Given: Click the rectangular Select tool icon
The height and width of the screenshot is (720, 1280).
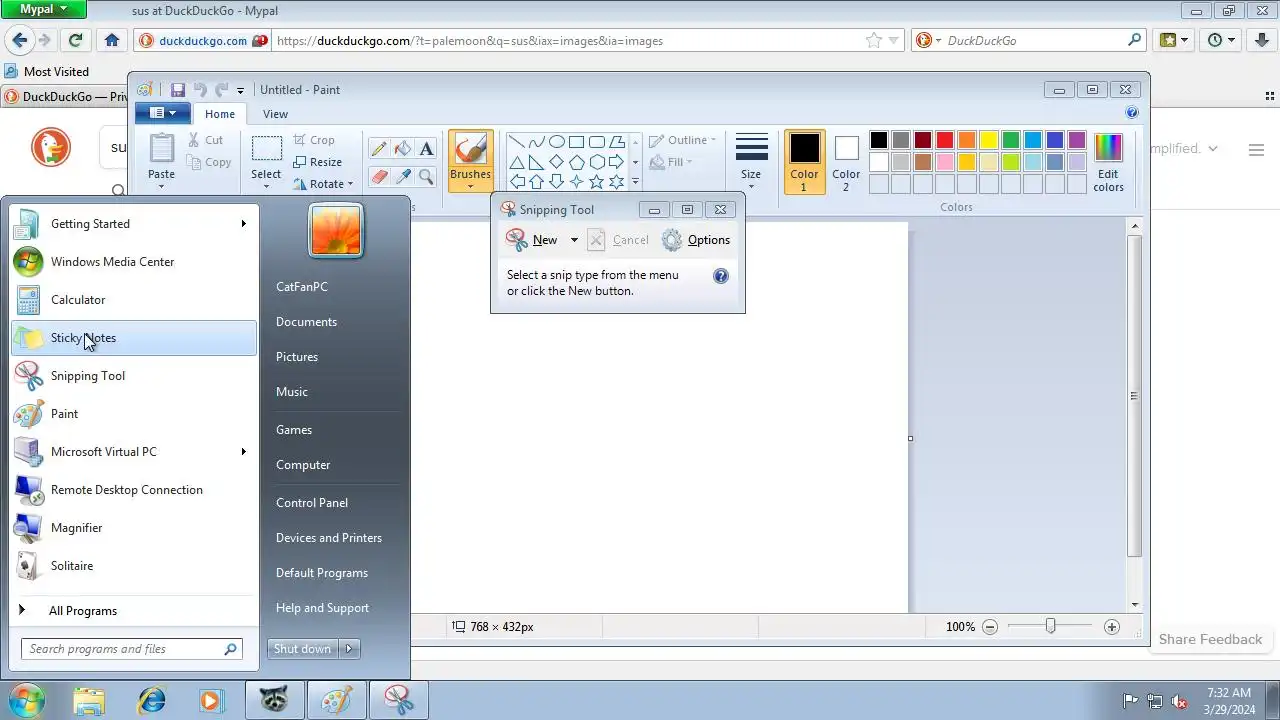Looking at the screenshot, I should point(266,149).
